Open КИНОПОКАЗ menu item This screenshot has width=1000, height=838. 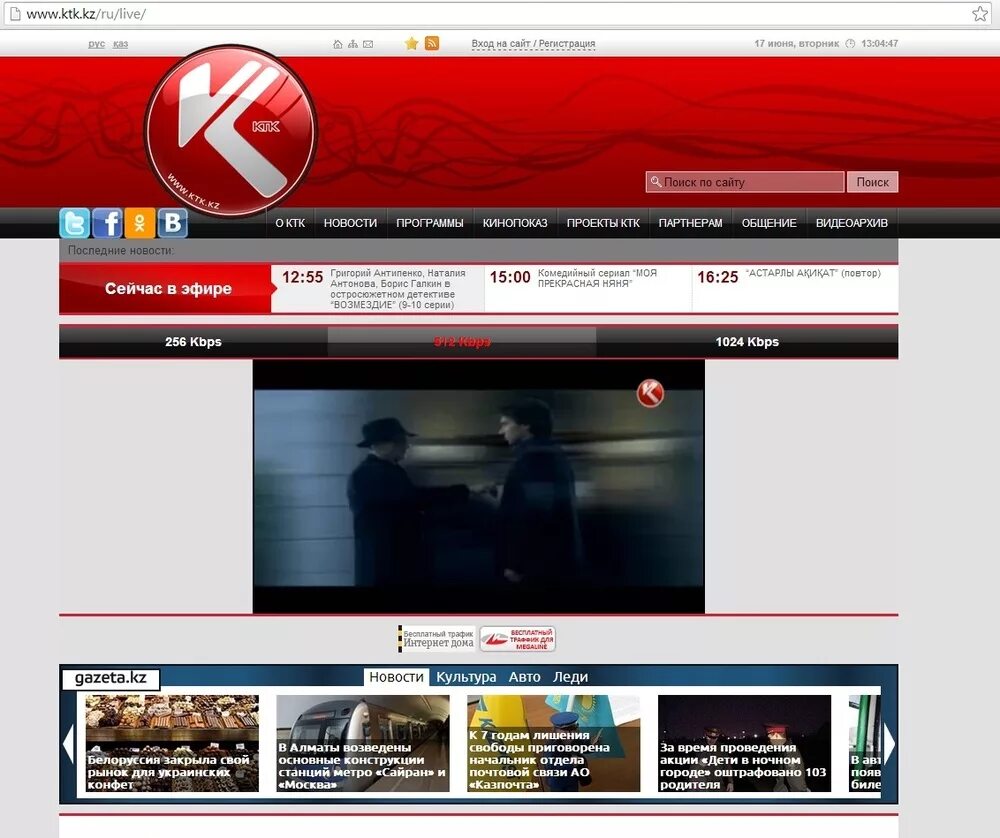point(515,223)
